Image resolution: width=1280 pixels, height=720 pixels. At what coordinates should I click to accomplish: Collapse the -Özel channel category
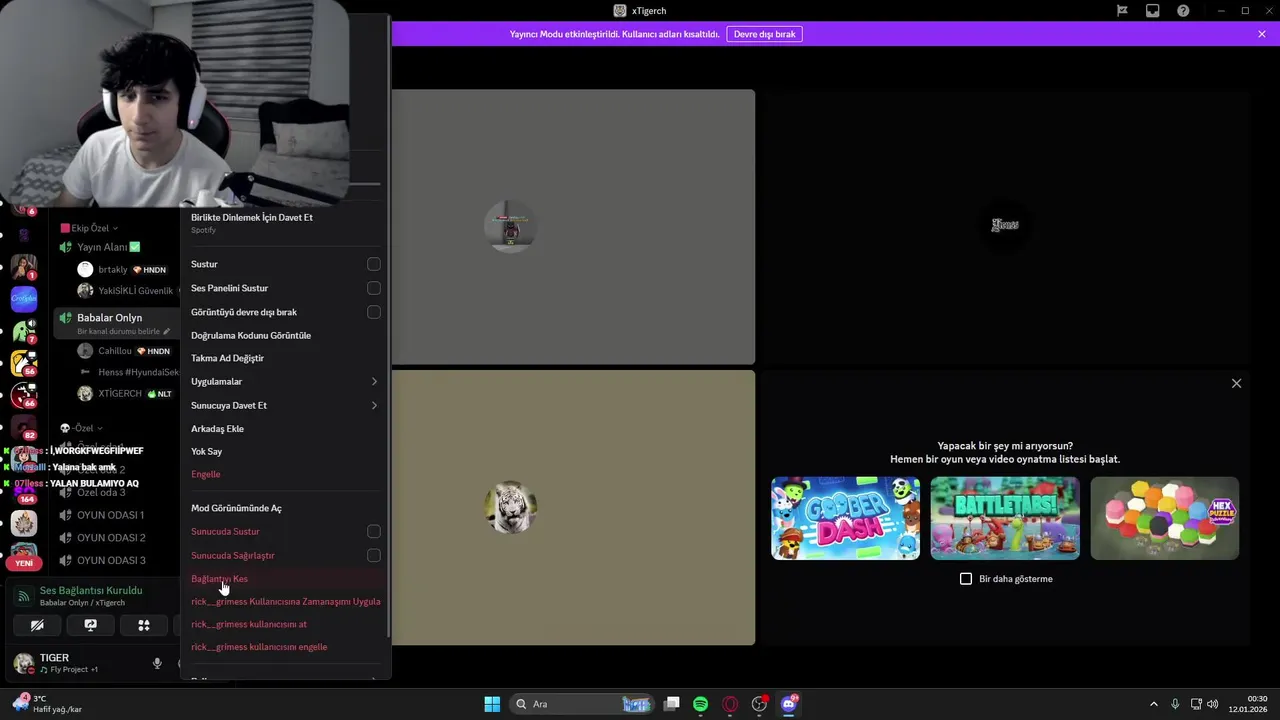[81, 428]
